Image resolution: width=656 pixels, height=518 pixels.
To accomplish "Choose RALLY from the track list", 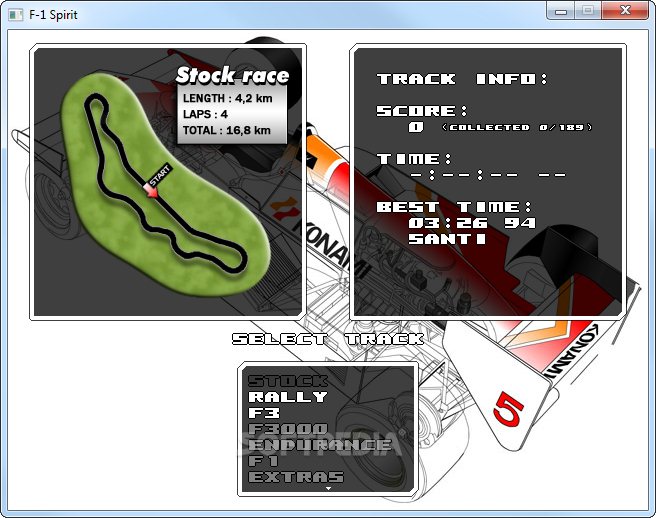I will pos(288,397).
